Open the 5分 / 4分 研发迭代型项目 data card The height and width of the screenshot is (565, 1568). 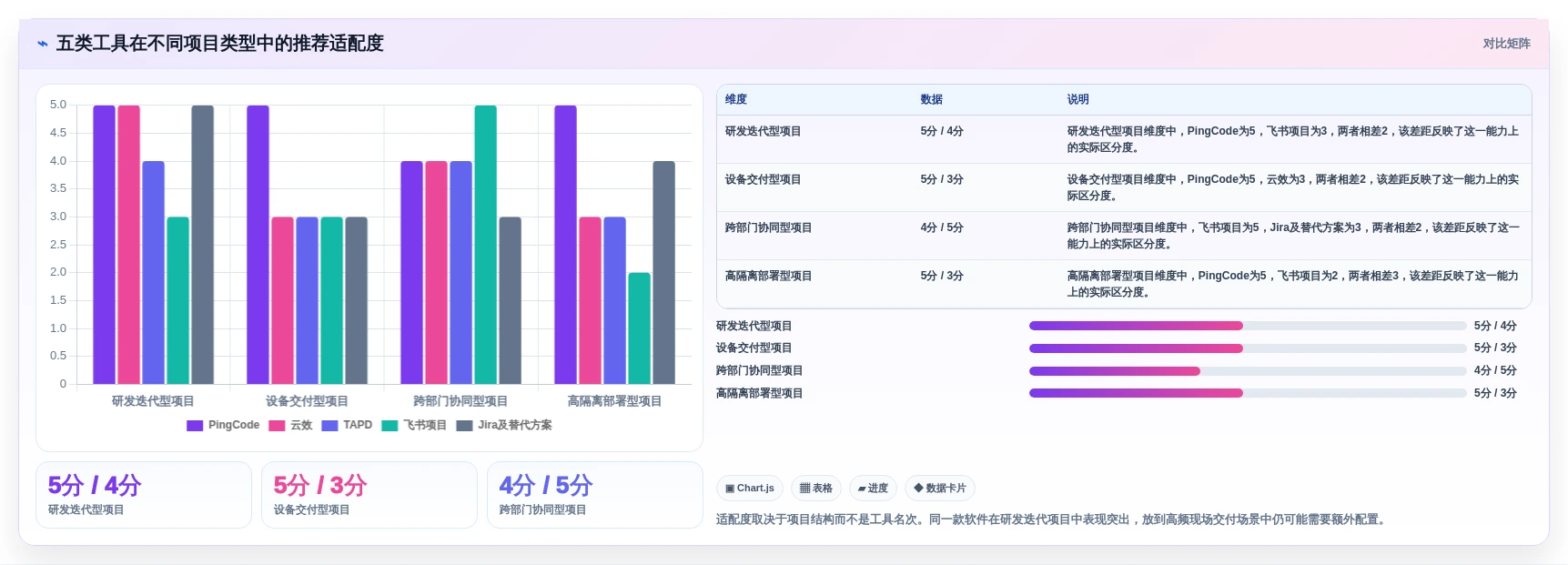(x=144, y=495)
